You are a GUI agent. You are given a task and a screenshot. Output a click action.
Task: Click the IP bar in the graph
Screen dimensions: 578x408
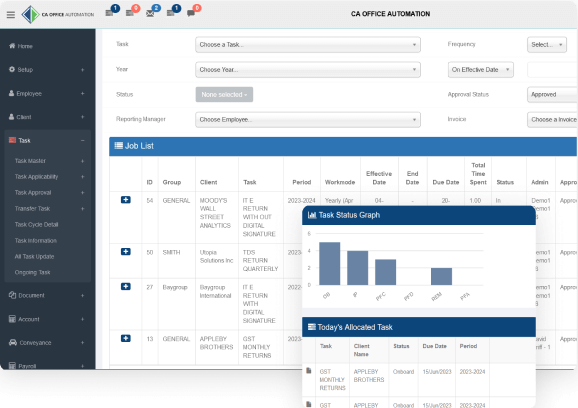click(358, 268)
